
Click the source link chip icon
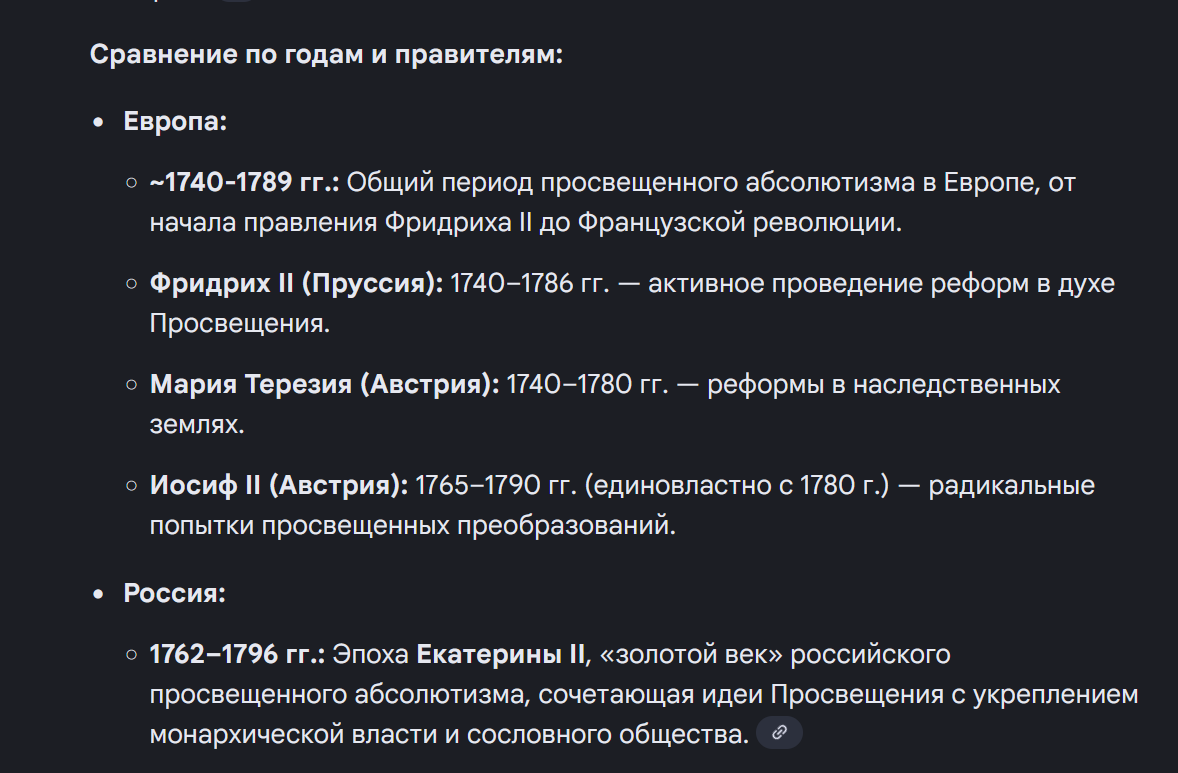(779, 733)
